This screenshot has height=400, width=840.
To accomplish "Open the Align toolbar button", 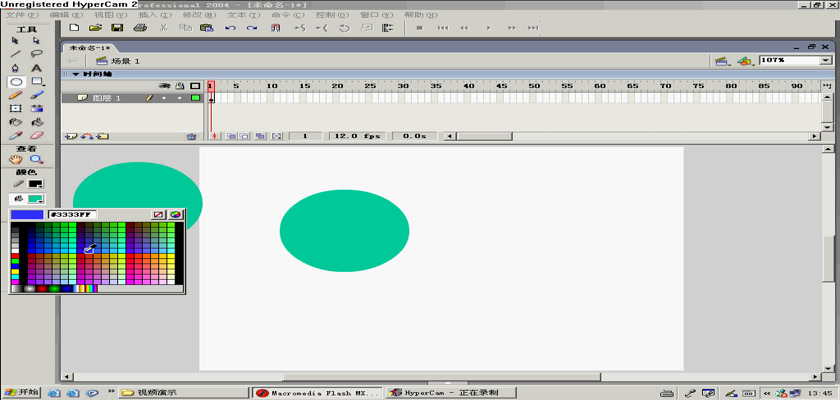I will (388, 28).
